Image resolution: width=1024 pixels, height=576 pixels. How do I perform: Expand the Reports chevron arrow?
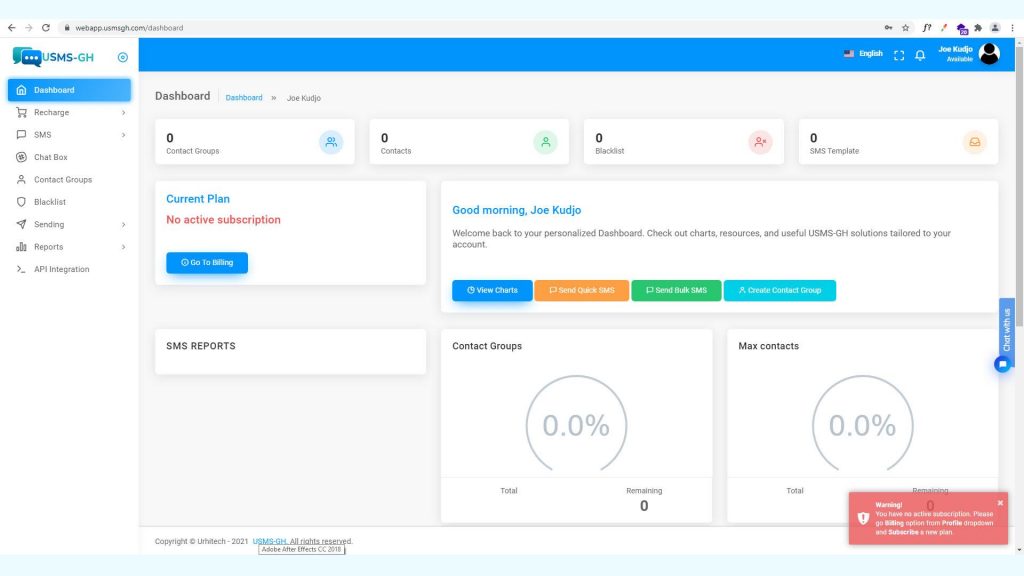(123, 247)
